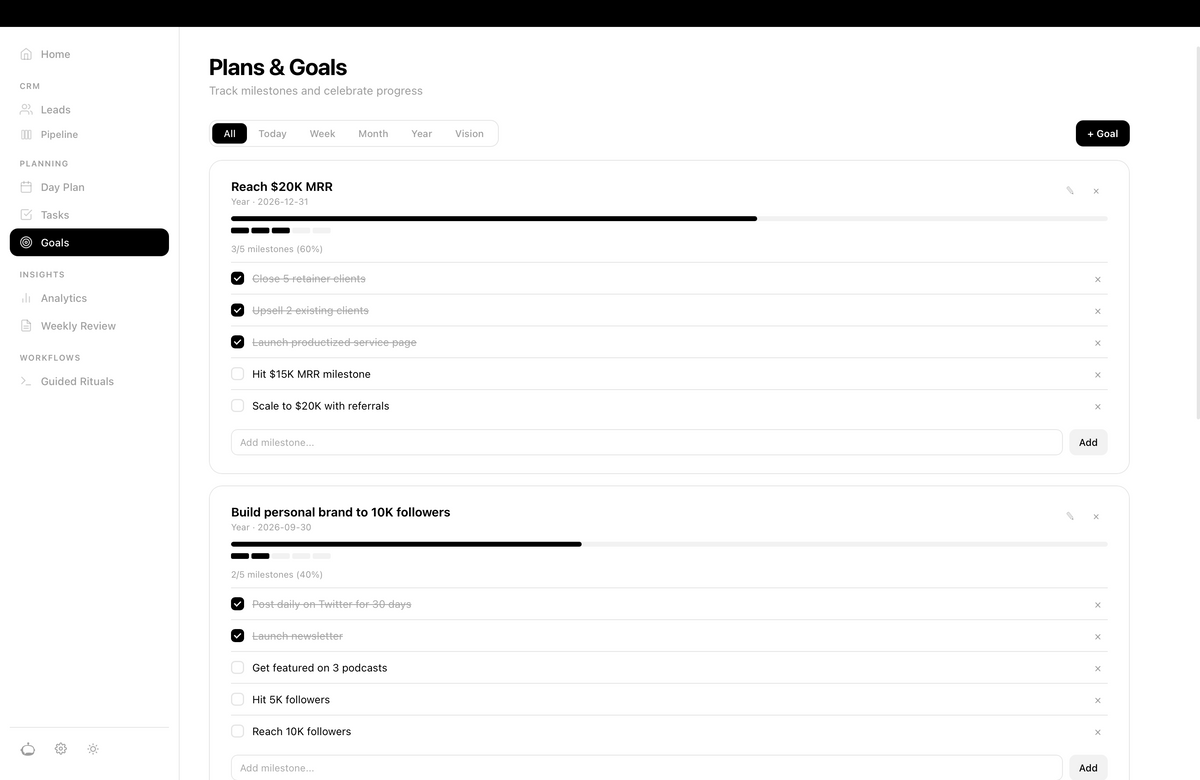Image resolution: width=1200 pixels, height=780 pixels.
Task: Click the Reach $20K MRR progress bar
Action: click(669, 218)
